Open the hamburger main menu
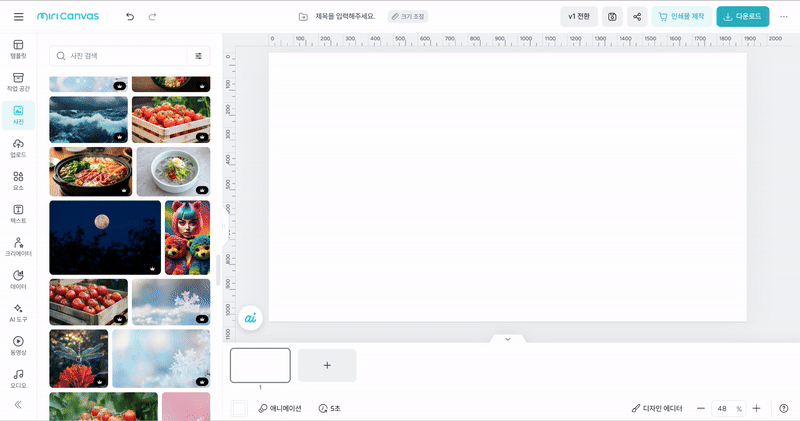Image resolution: width=800 pixels, height=421 pixels. (x=18, y=17)
